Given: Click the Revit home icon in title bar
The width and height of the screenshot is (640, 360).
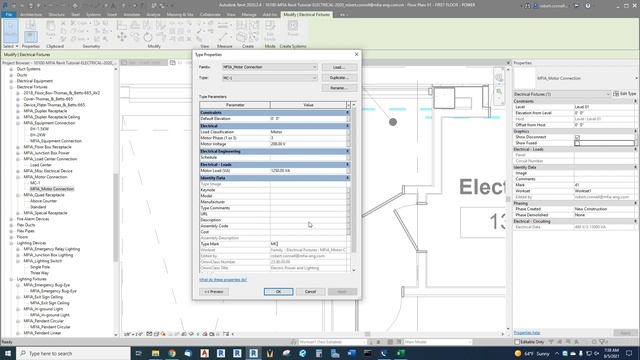Looking at the screenshot, I should tap(5, 6).
